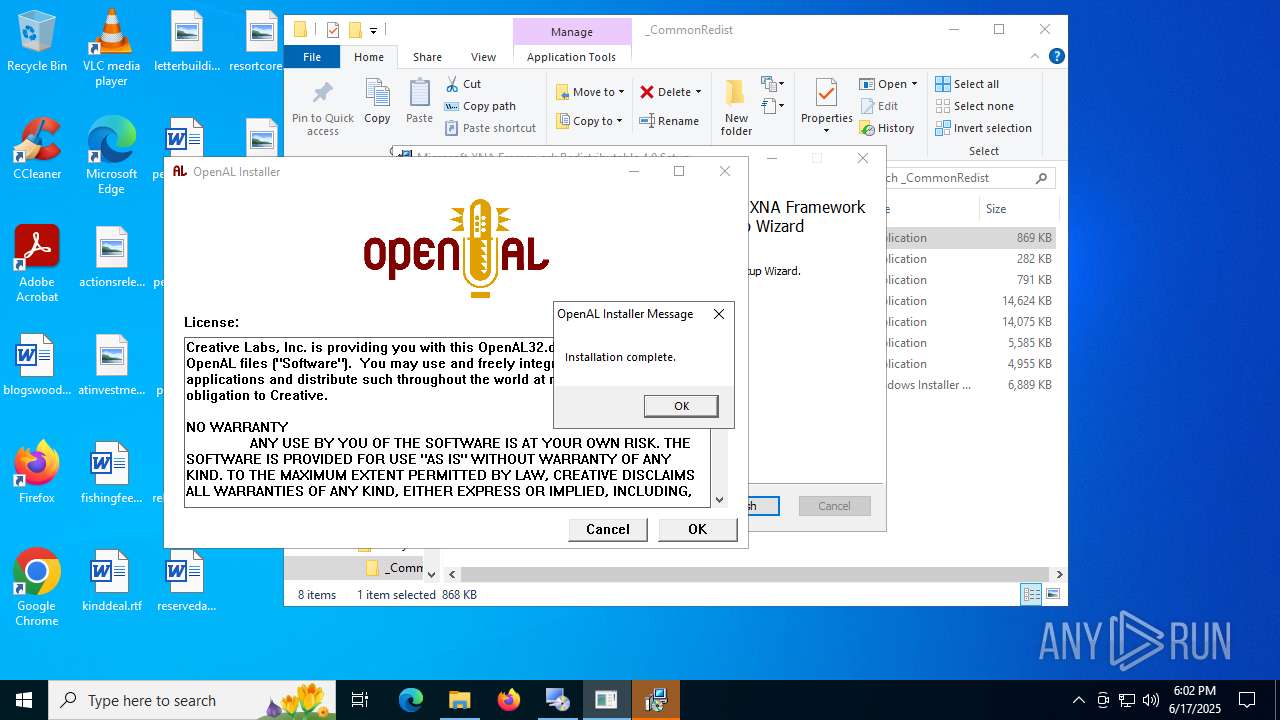
Task: Select the Windows Installer row 6,889 KB
Action: click(x=970, y=385)
